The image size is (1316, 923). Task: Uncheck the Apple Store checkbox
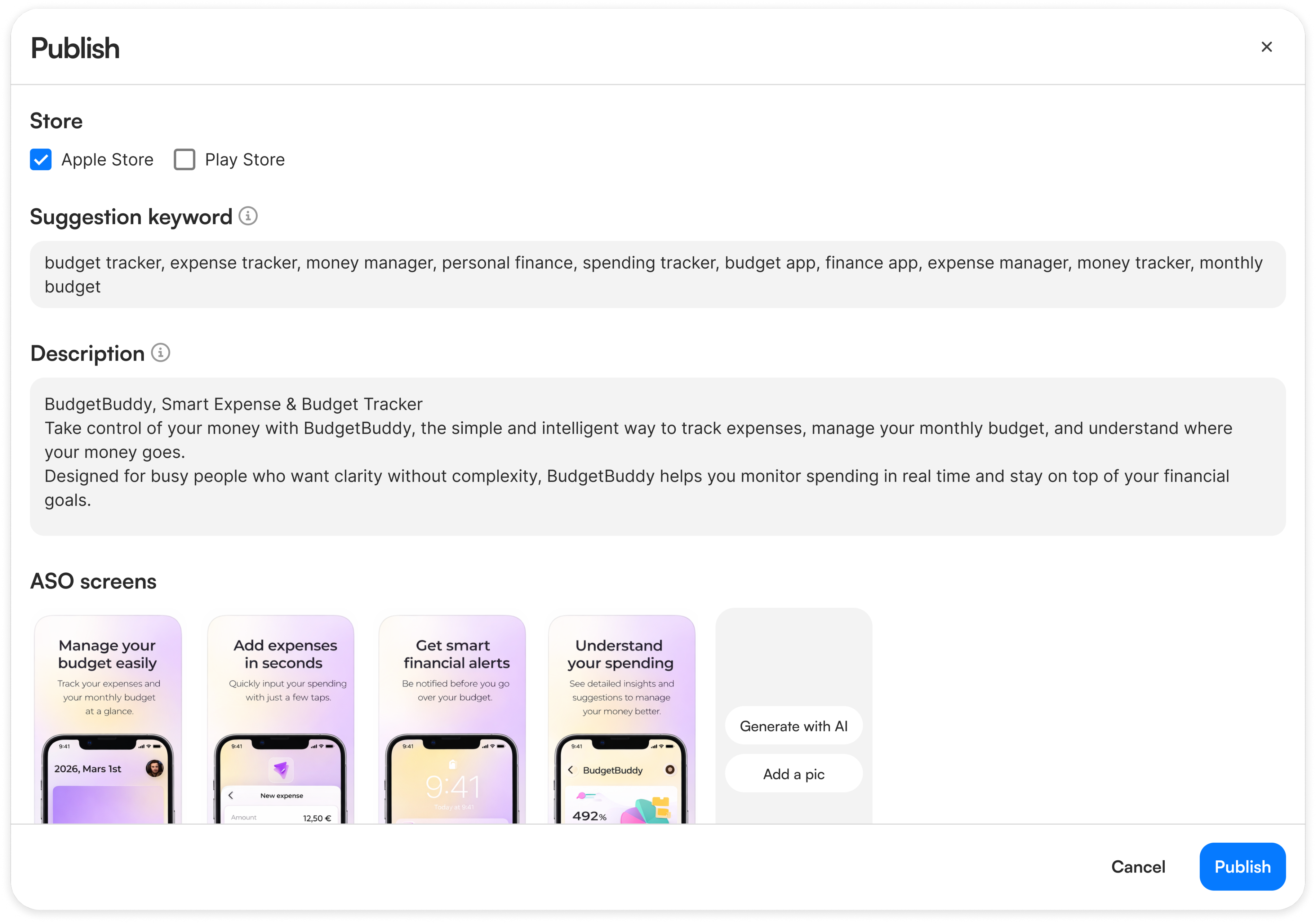pos(41,159)
